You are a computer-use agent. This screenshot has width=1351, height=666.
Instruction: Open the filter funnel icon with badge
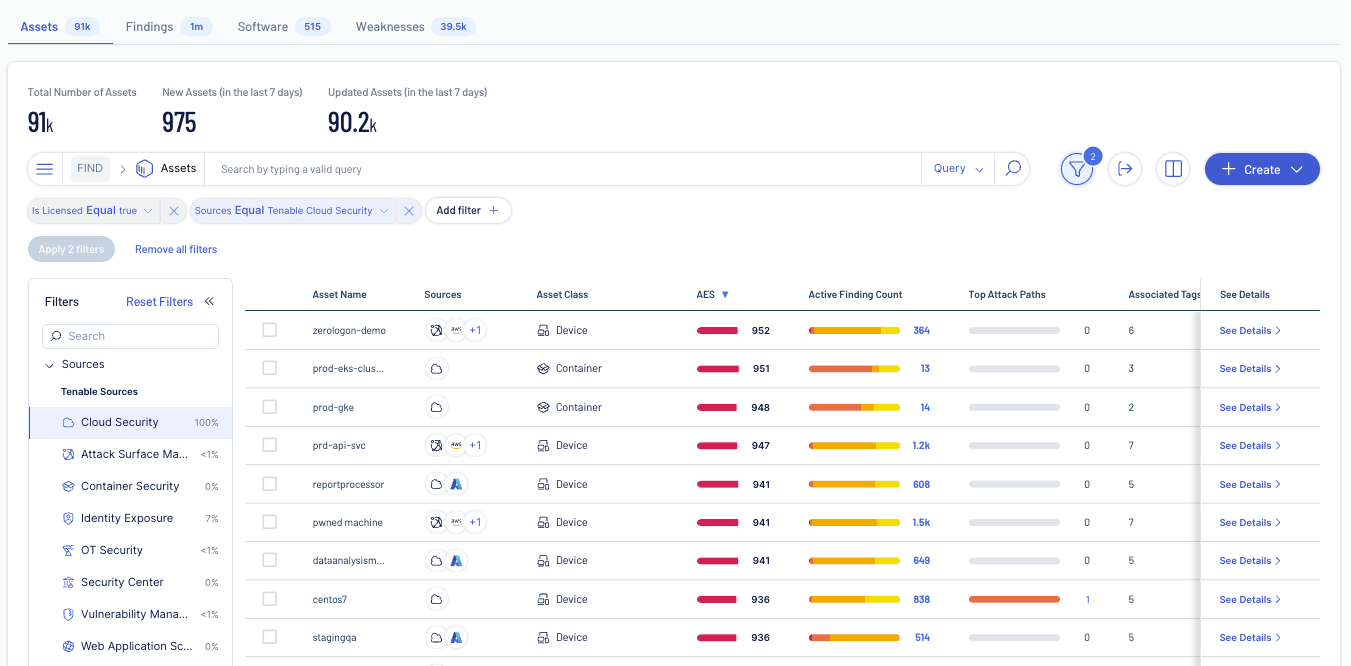1077,170
